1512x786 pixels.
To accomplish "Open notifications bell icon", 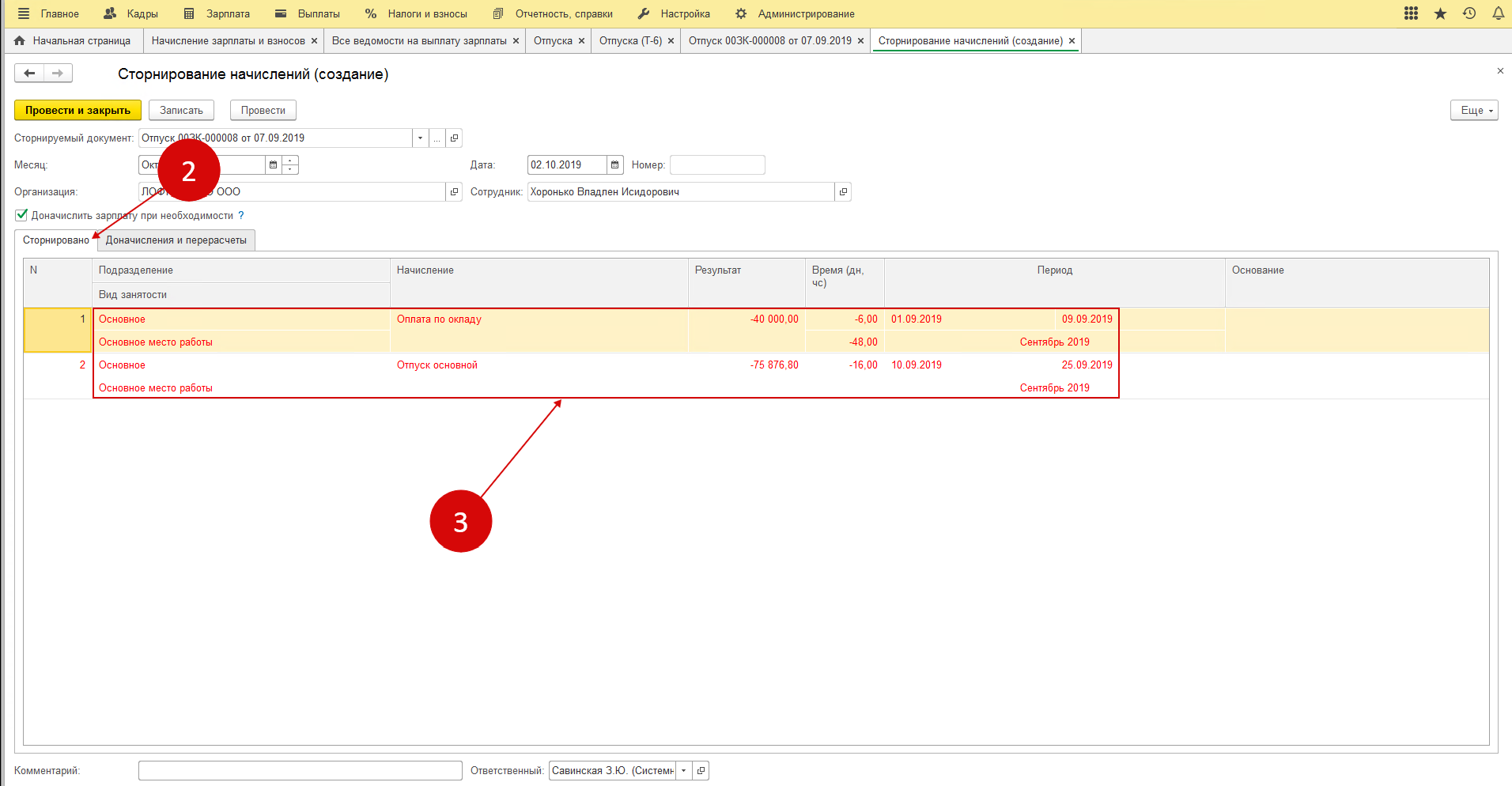I will [x=1498, y=13].
